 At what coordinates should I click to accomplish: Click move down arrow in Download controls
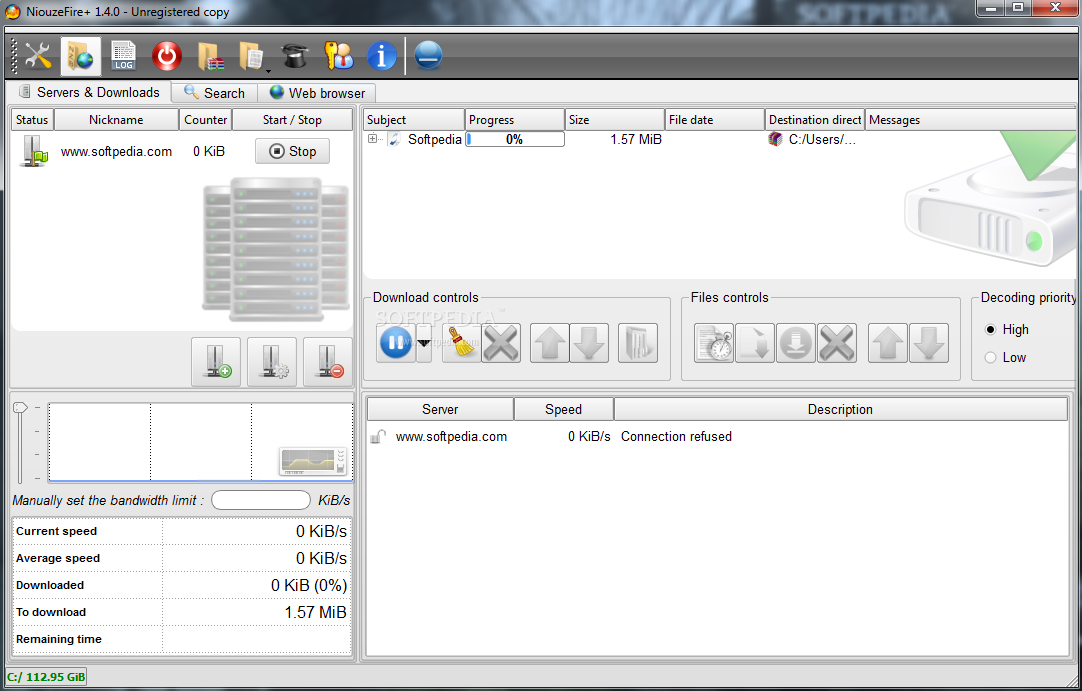tap(589, 342)
